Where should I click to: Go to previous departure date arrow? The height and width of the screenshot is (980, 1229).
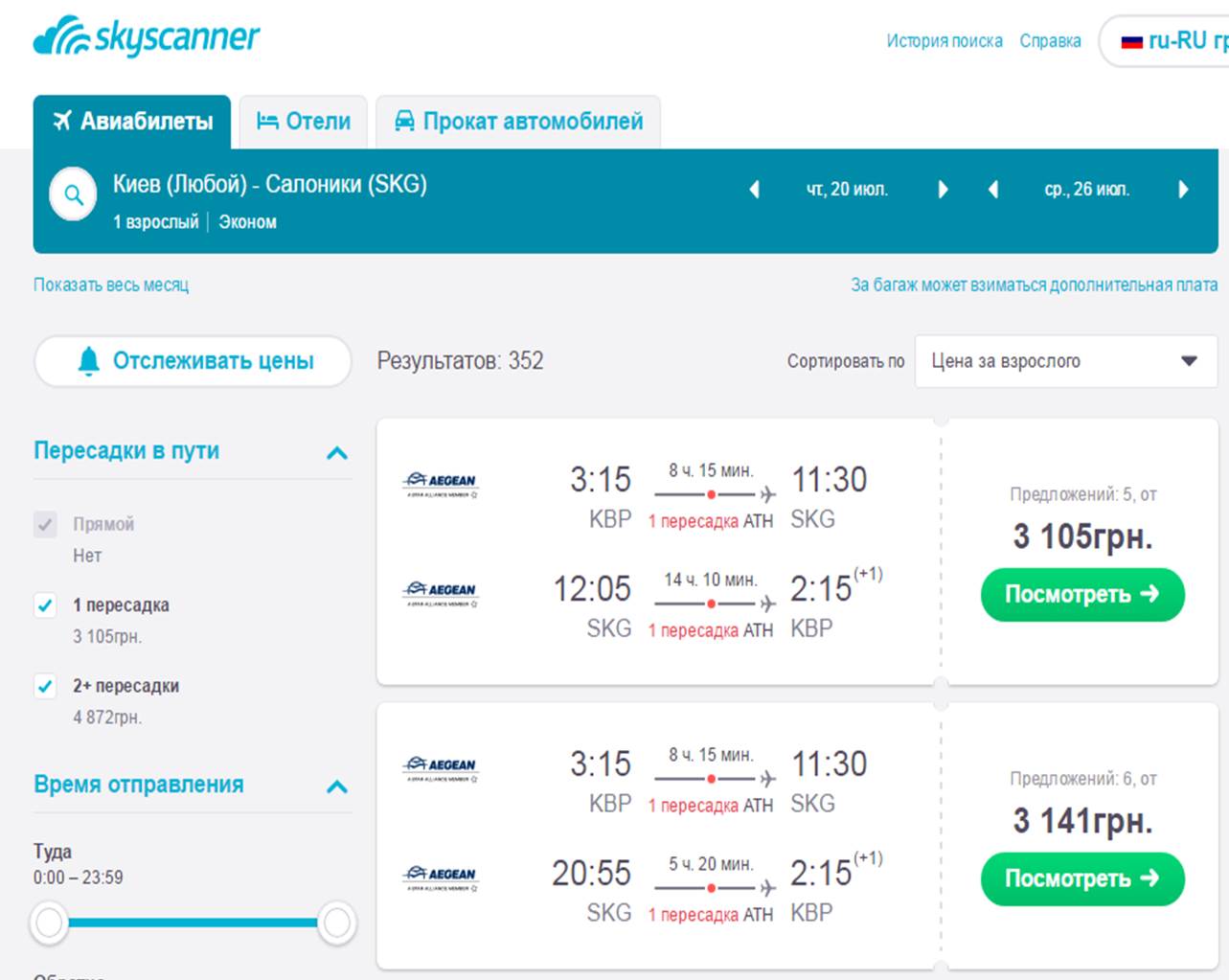coord(754,190)
